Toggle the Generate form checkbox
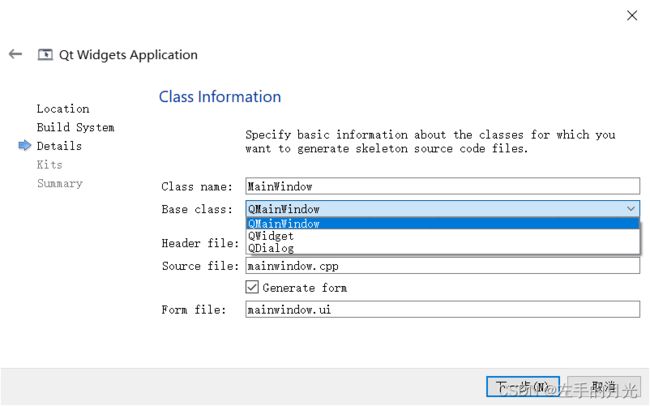Viewport: 650px width, 406px height. coord(252,287)
